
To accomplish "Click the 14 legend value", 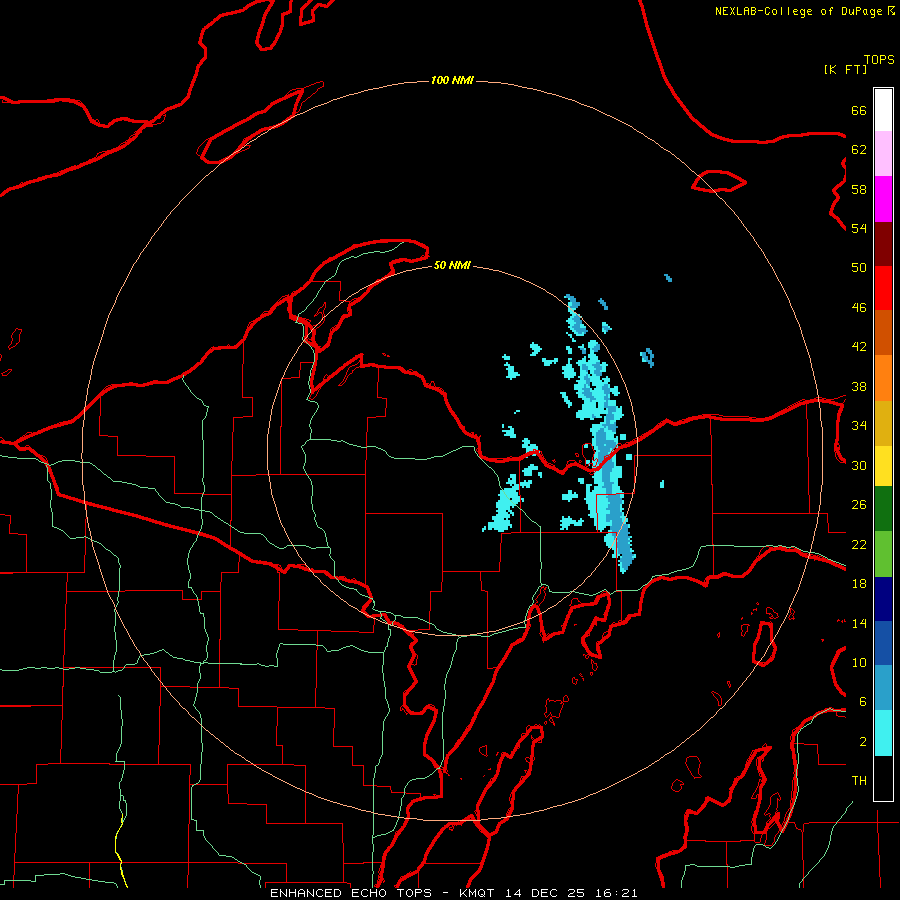I will (859, 623).
